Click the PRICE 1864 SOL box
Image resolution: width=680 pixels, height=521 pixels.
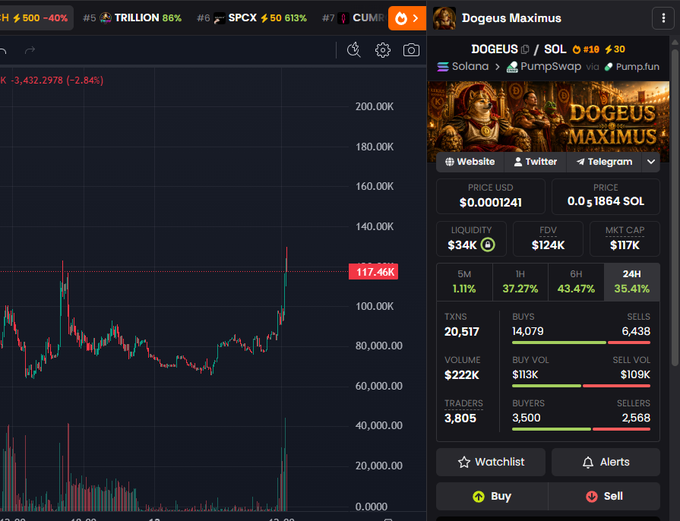[606, 196]
